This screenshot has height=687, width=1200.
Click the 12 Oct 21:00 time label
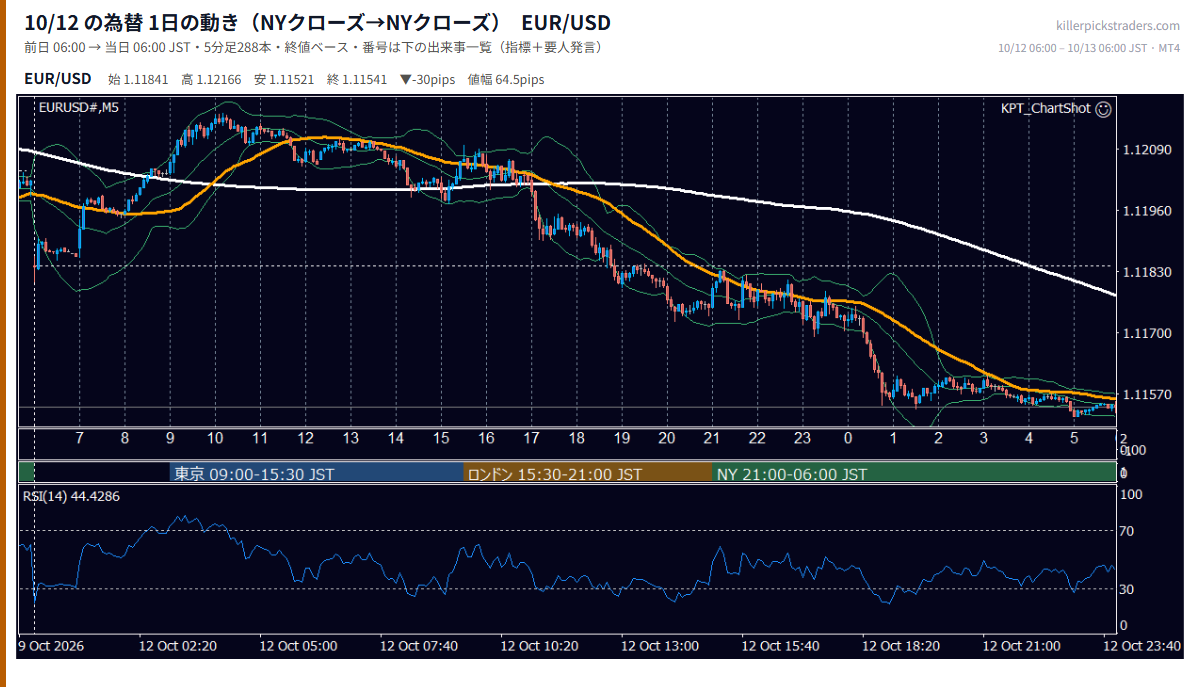pyautogui.click(x=1021, y=646)
